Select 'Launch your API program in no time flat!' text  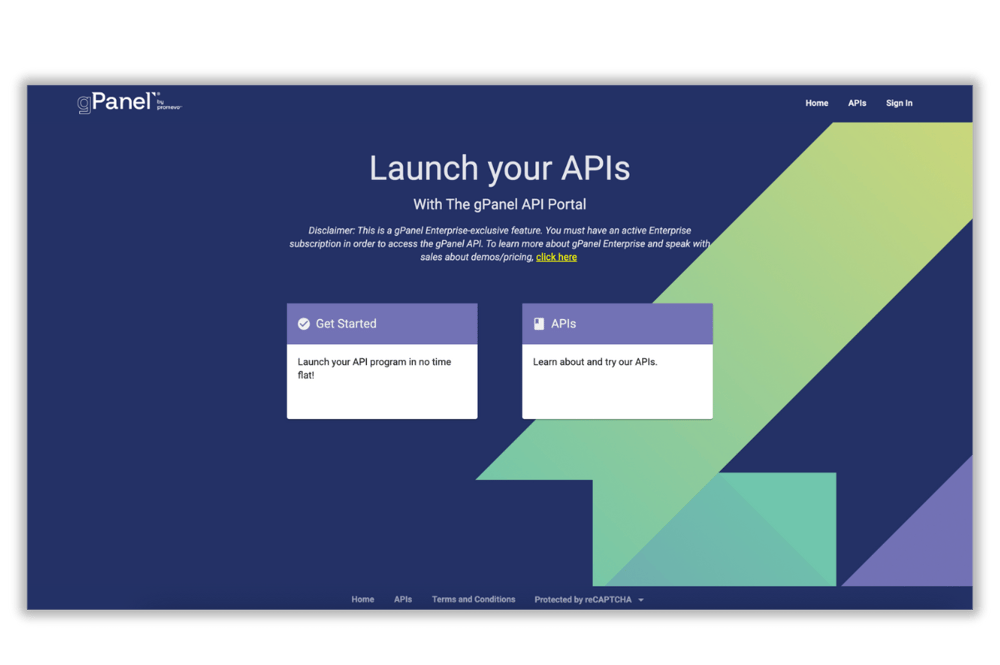[x=374, y=368]
